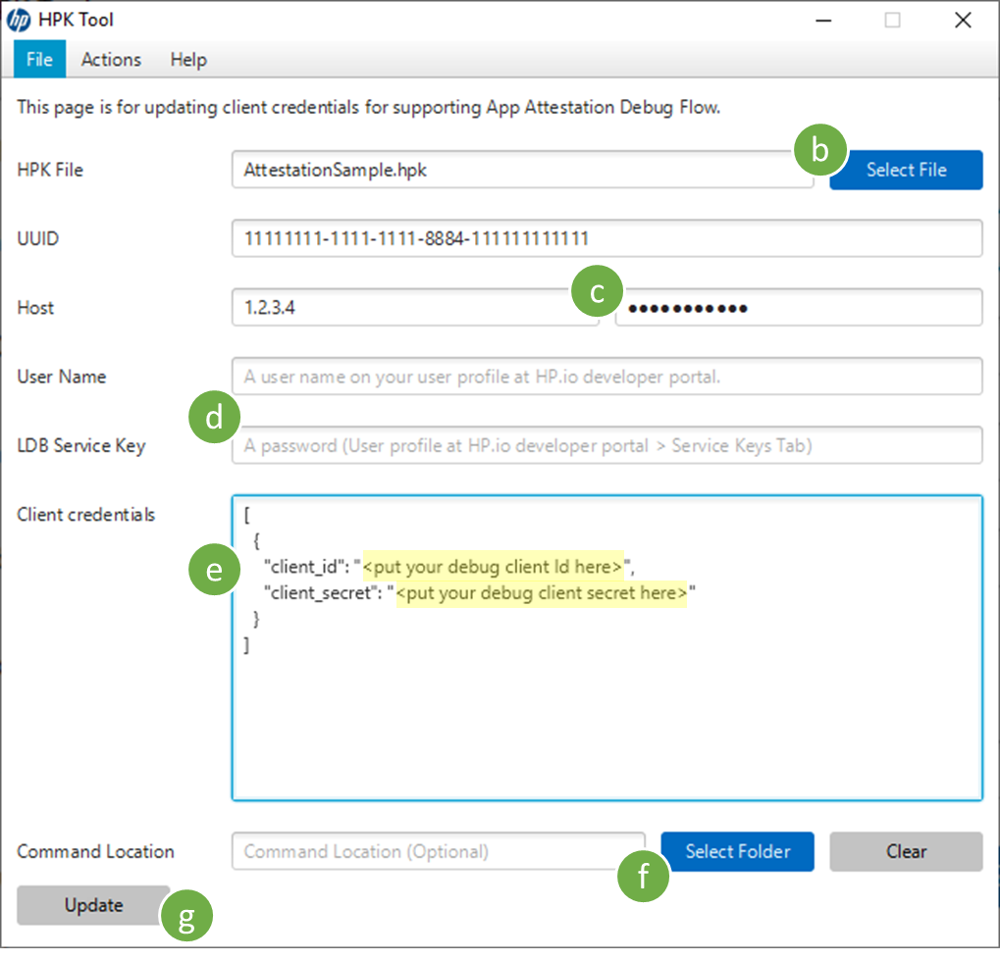Screen dimensions: 1000x960
Task: Click the "HPK Tool" window title
Action: tap(76, 20)
